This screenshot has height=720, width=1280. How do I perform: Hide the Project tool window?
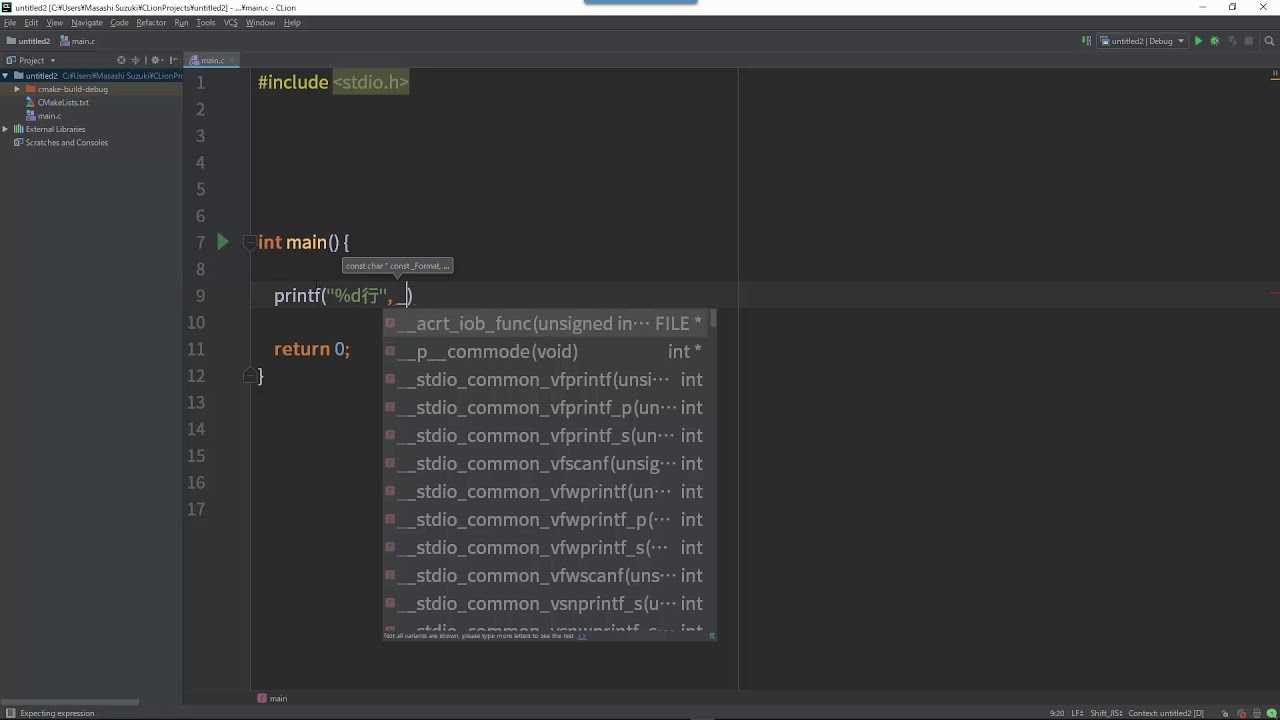(174, 60)
